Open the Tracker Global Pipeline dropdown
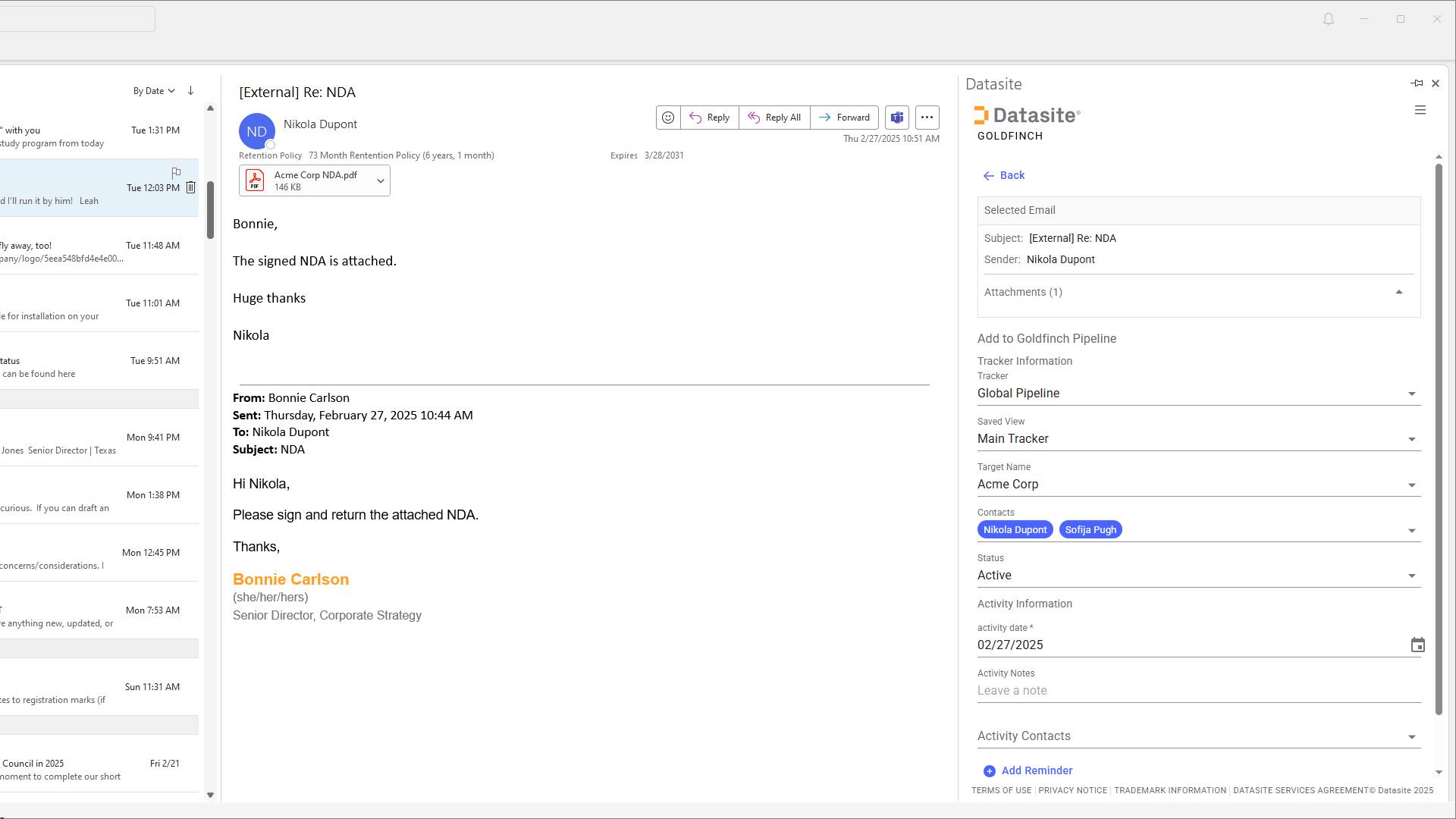The image size is (1456, 819). click(x=1411, y=394)
